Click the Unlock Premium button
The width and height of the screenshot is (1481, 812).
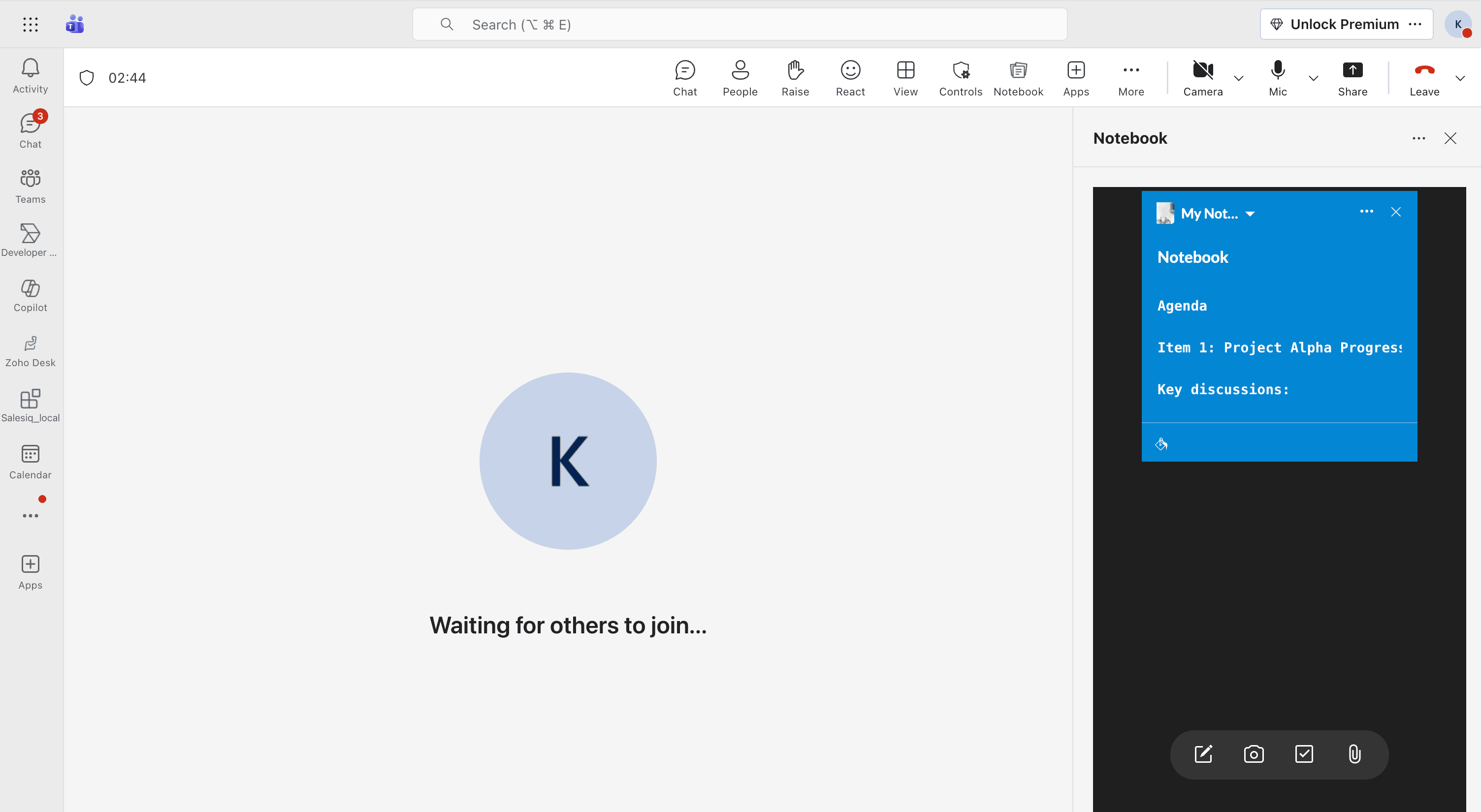click(x=1334, y=24)
